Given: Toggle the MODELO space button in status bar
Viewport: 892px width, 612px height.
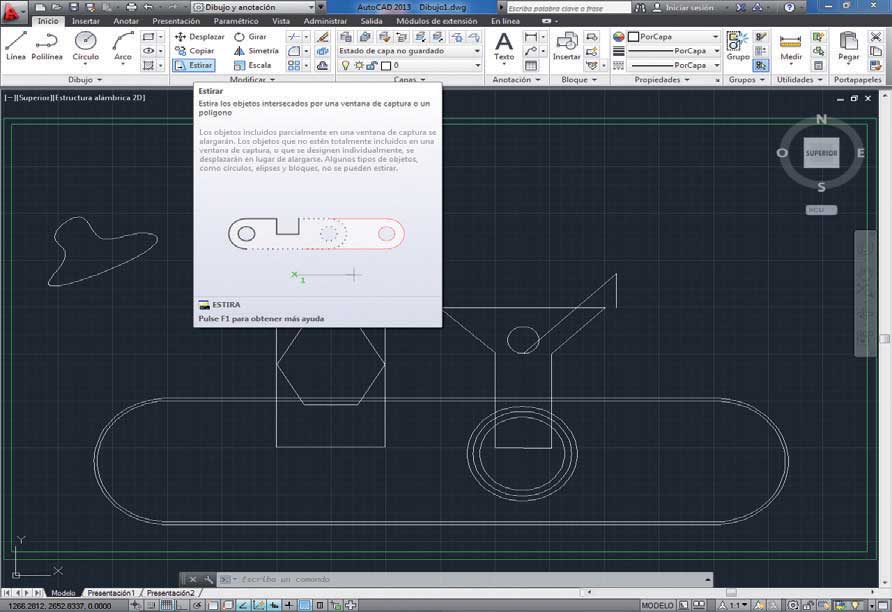Looking at the screenshot, I should pos(657,605).
